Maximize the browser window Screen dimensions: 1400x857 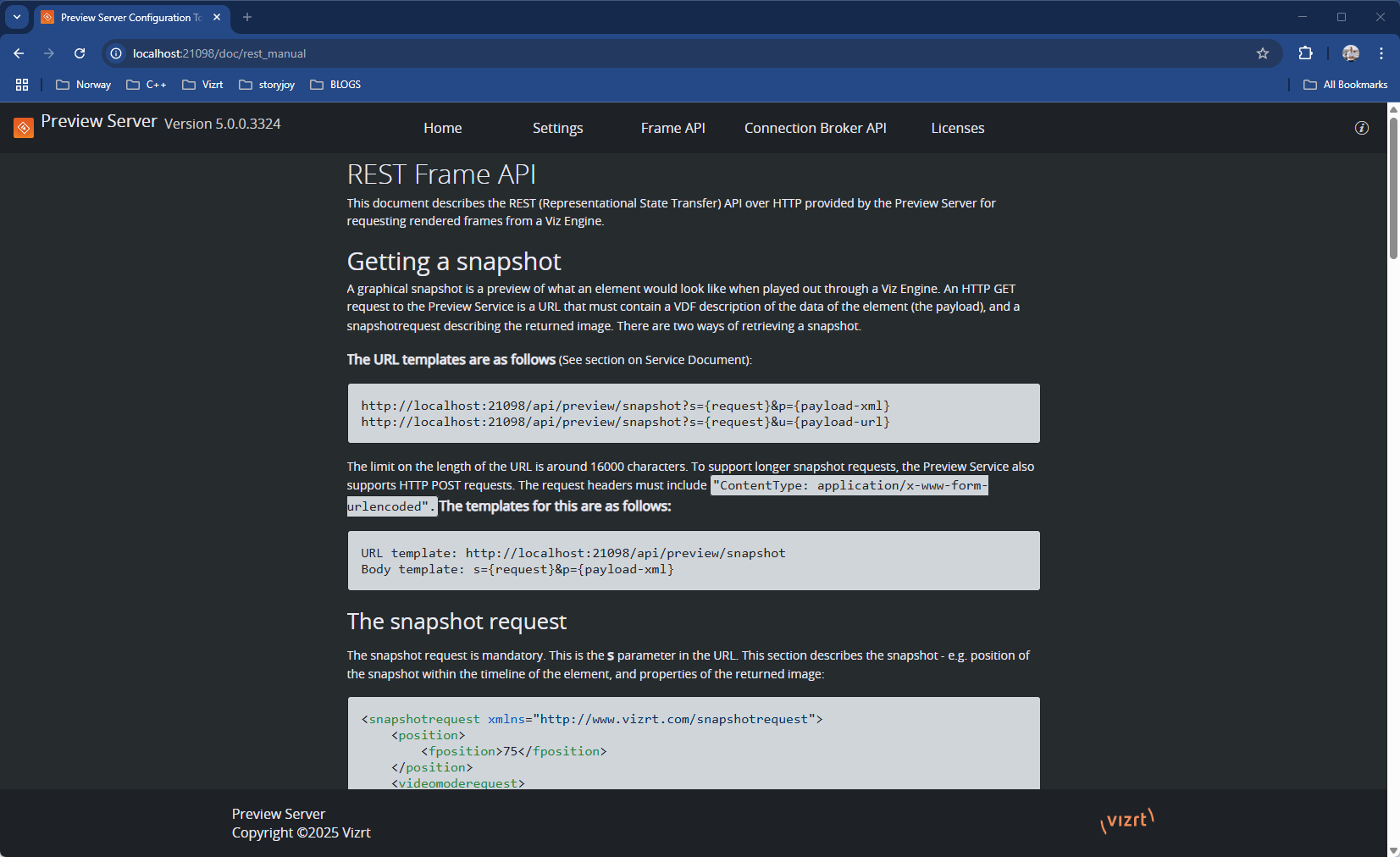(1342, 17)
